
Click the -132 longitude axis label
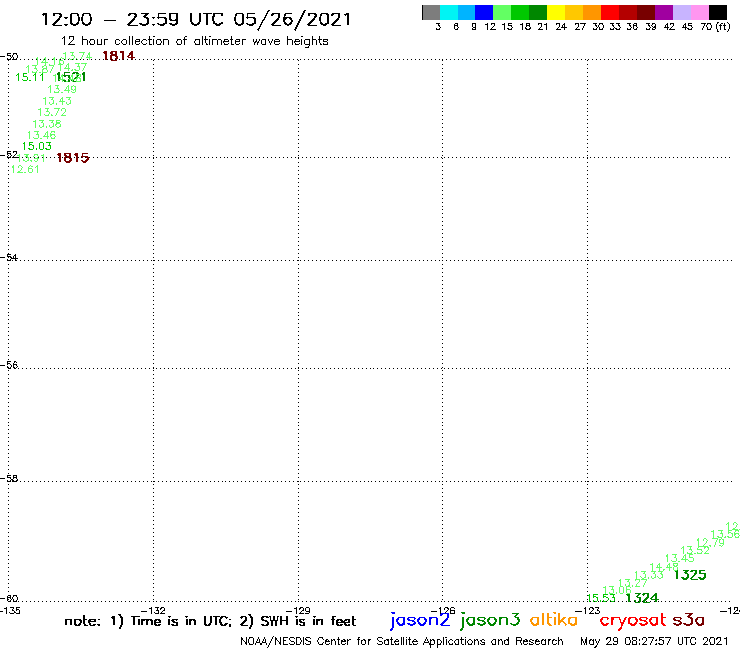[153, 611]
